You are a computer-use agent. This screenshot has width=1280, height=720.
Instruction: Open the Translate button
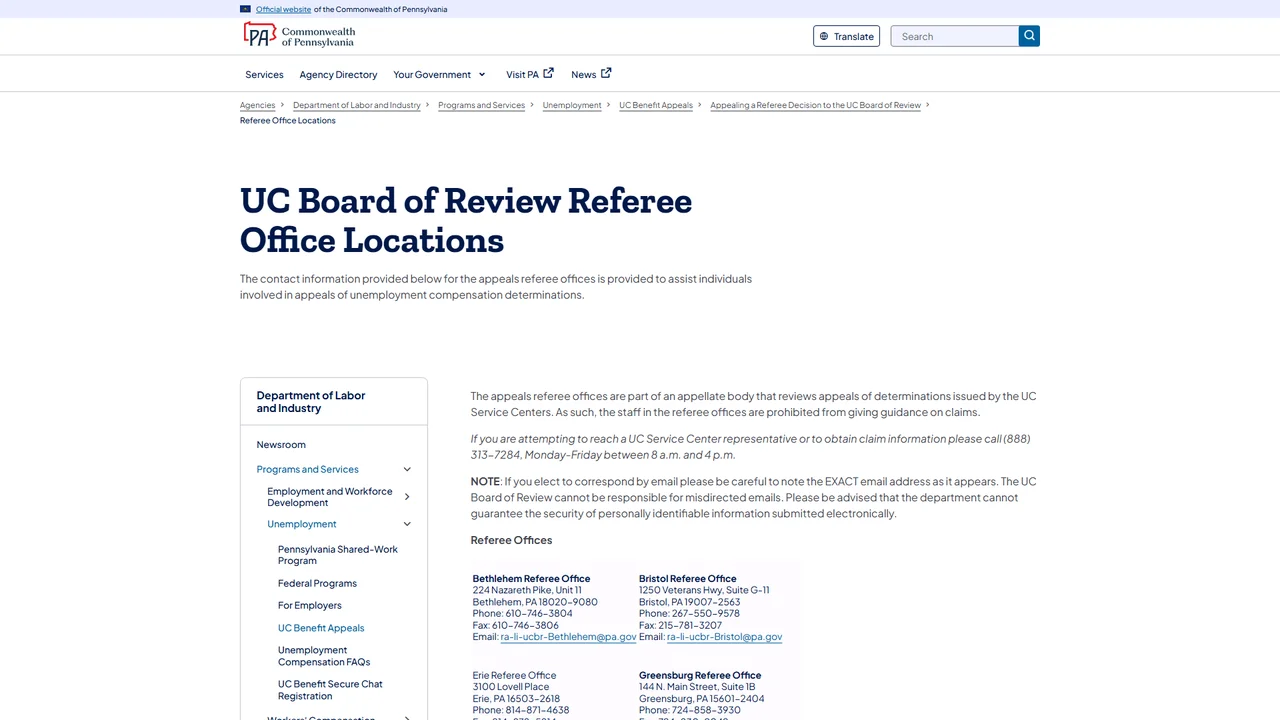pyautogui.click(x=846, y=36)
